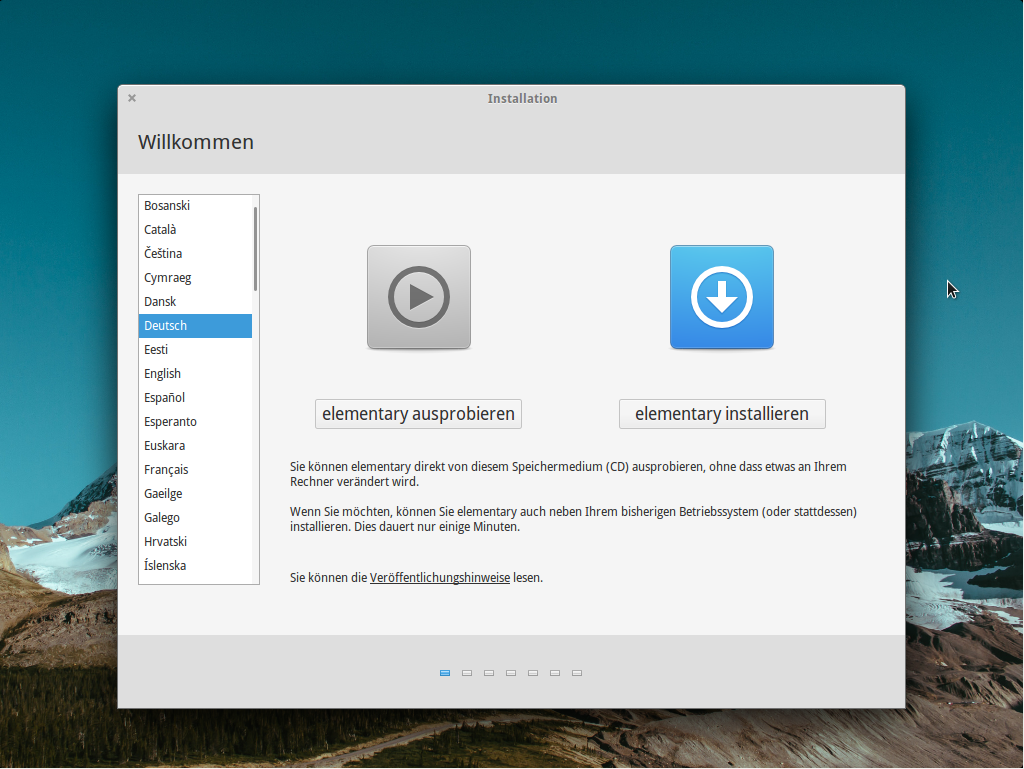Click the language list scrollbar handle
The image size is (1024, 769).
[255, 248]
